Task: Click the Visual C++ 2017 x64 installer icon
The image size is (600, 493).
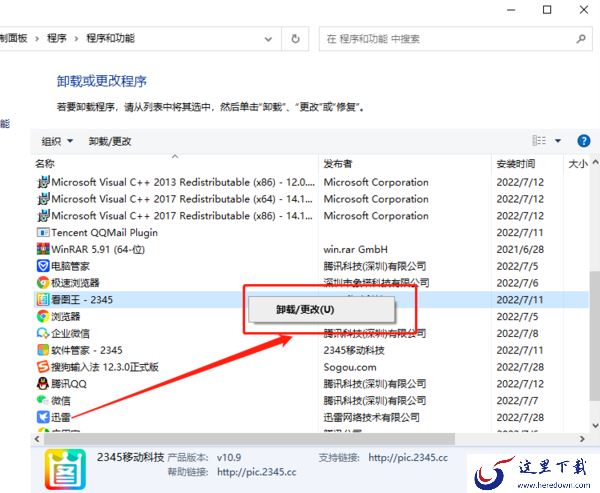Action: click(x=43, y=199)
